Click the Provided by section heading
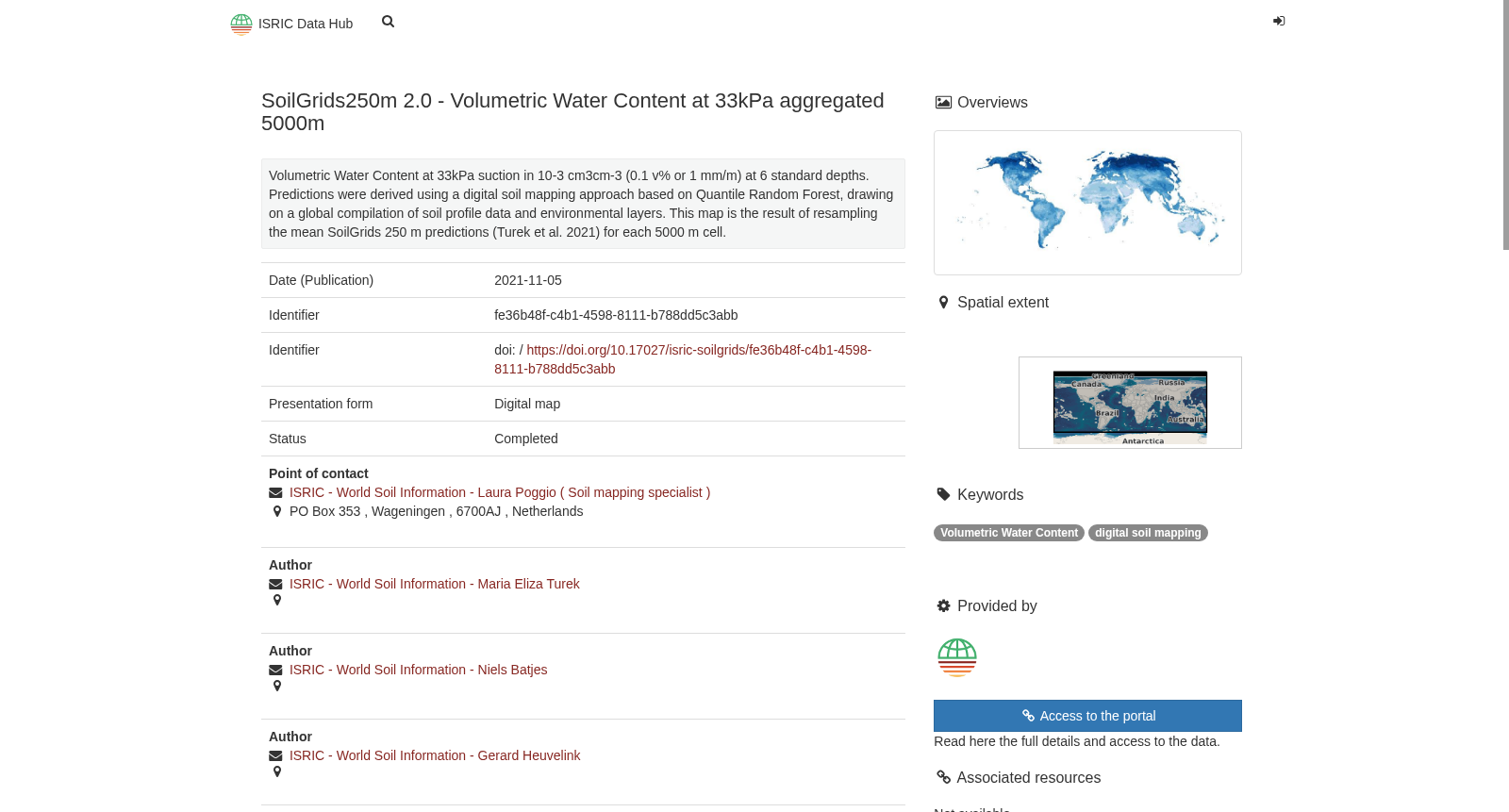 (x=997, y=605)
